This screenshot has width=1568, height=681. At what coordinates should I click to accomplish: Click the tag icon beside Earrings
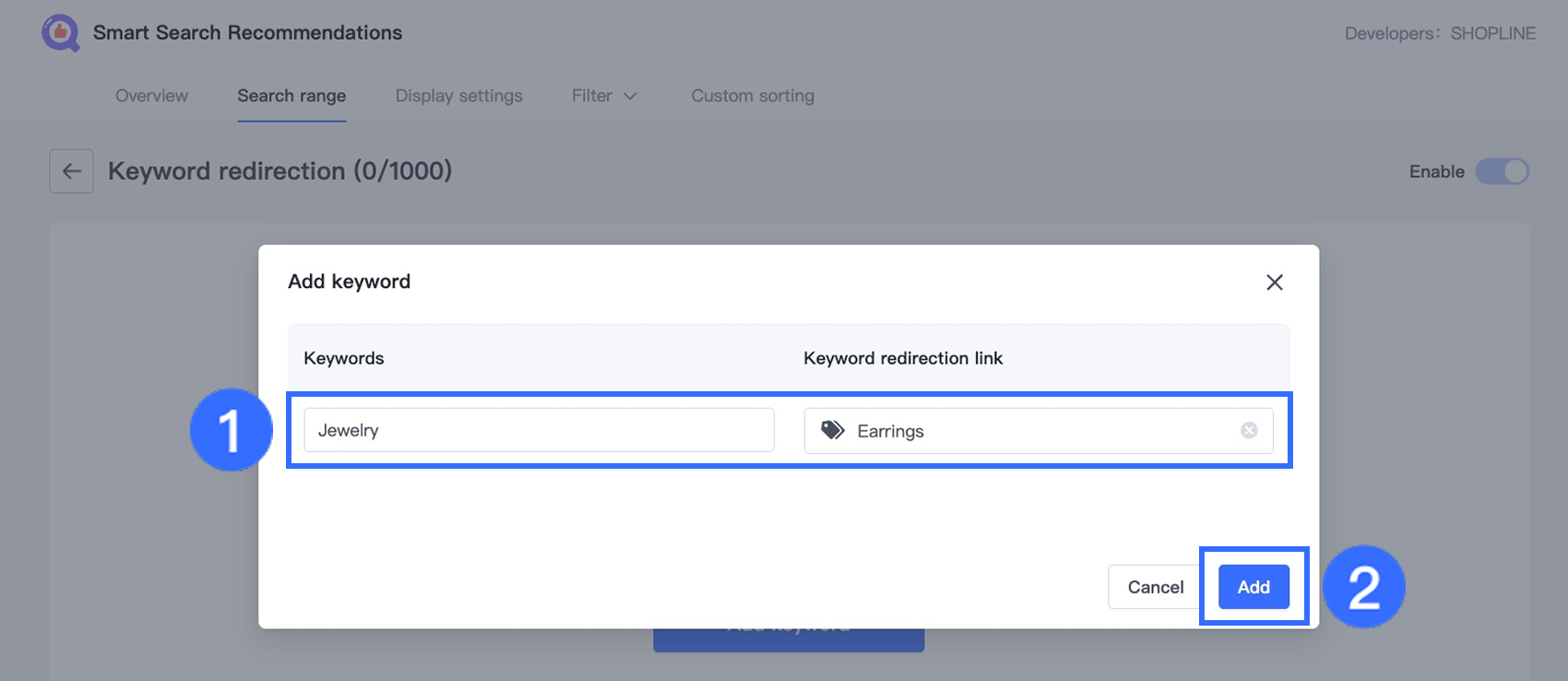coord(833,431)
